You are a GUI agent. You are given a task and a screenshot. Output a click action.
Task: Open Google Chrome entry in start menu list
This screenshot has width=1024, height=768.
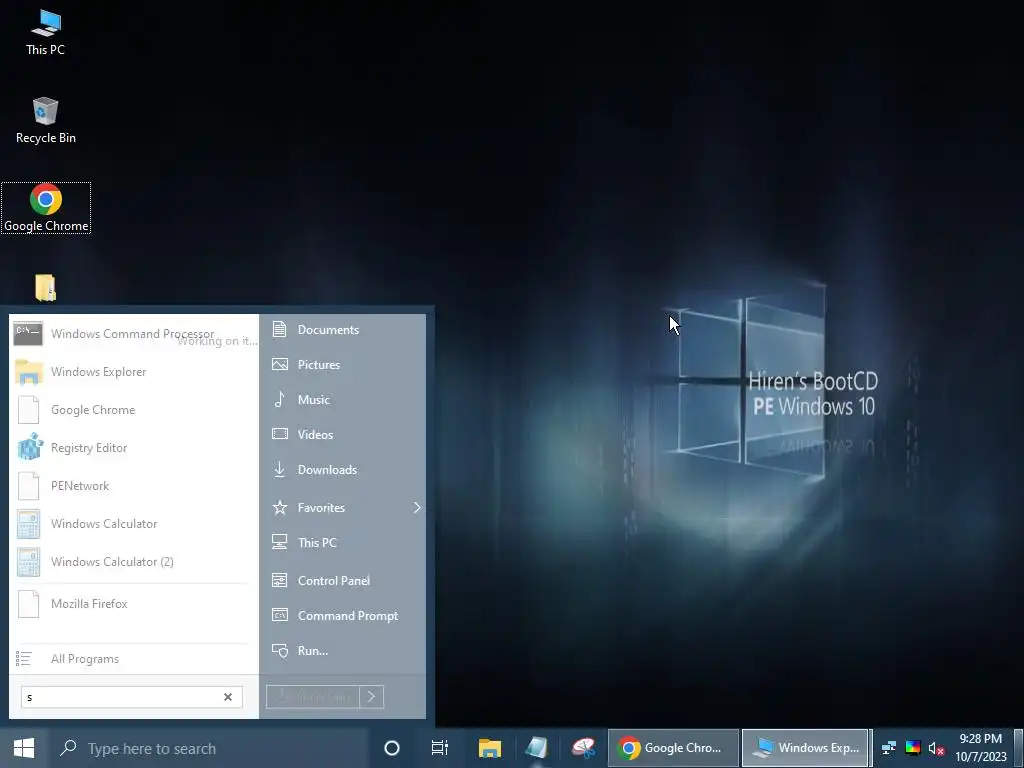tap(134, 409)
